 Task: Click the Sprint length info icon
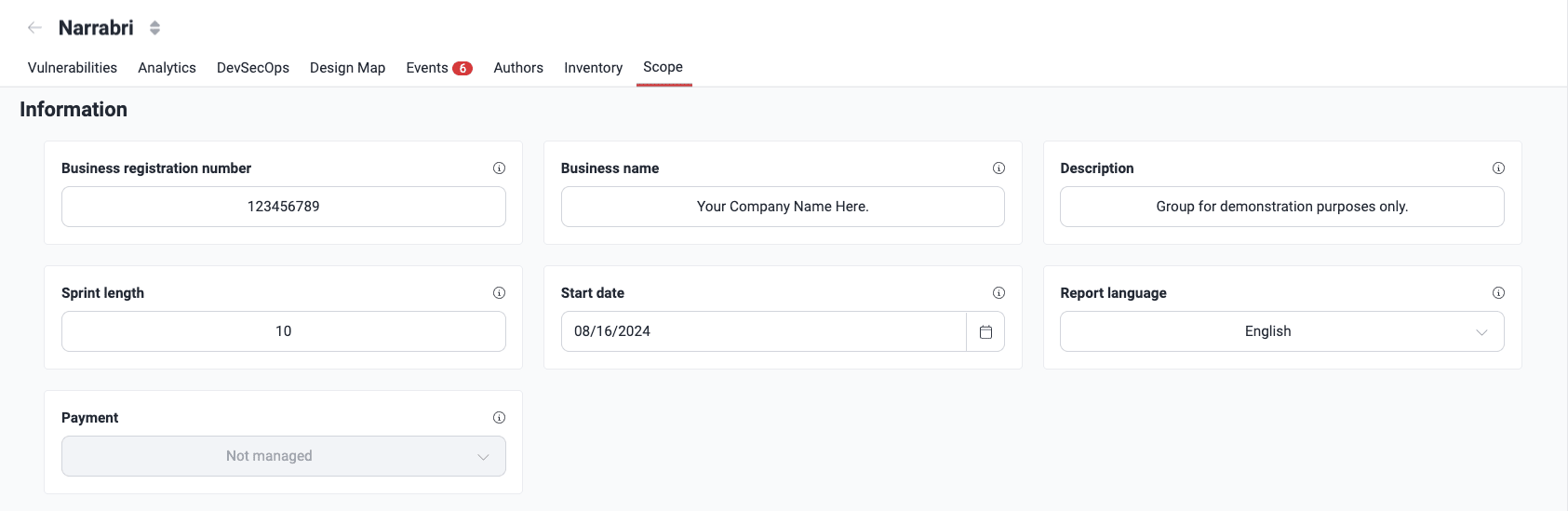(499, 293)
